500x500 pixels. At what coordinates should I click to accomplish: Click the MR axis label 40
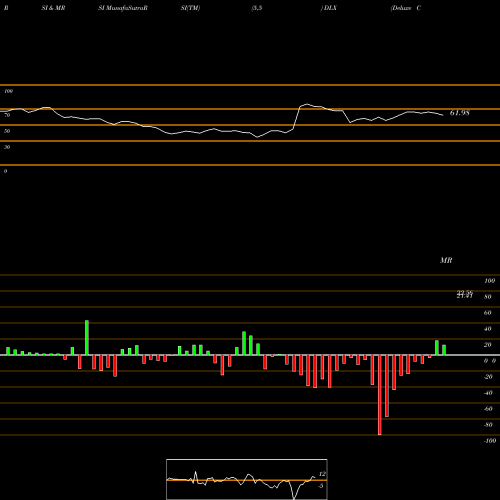(x=488, y=329)
